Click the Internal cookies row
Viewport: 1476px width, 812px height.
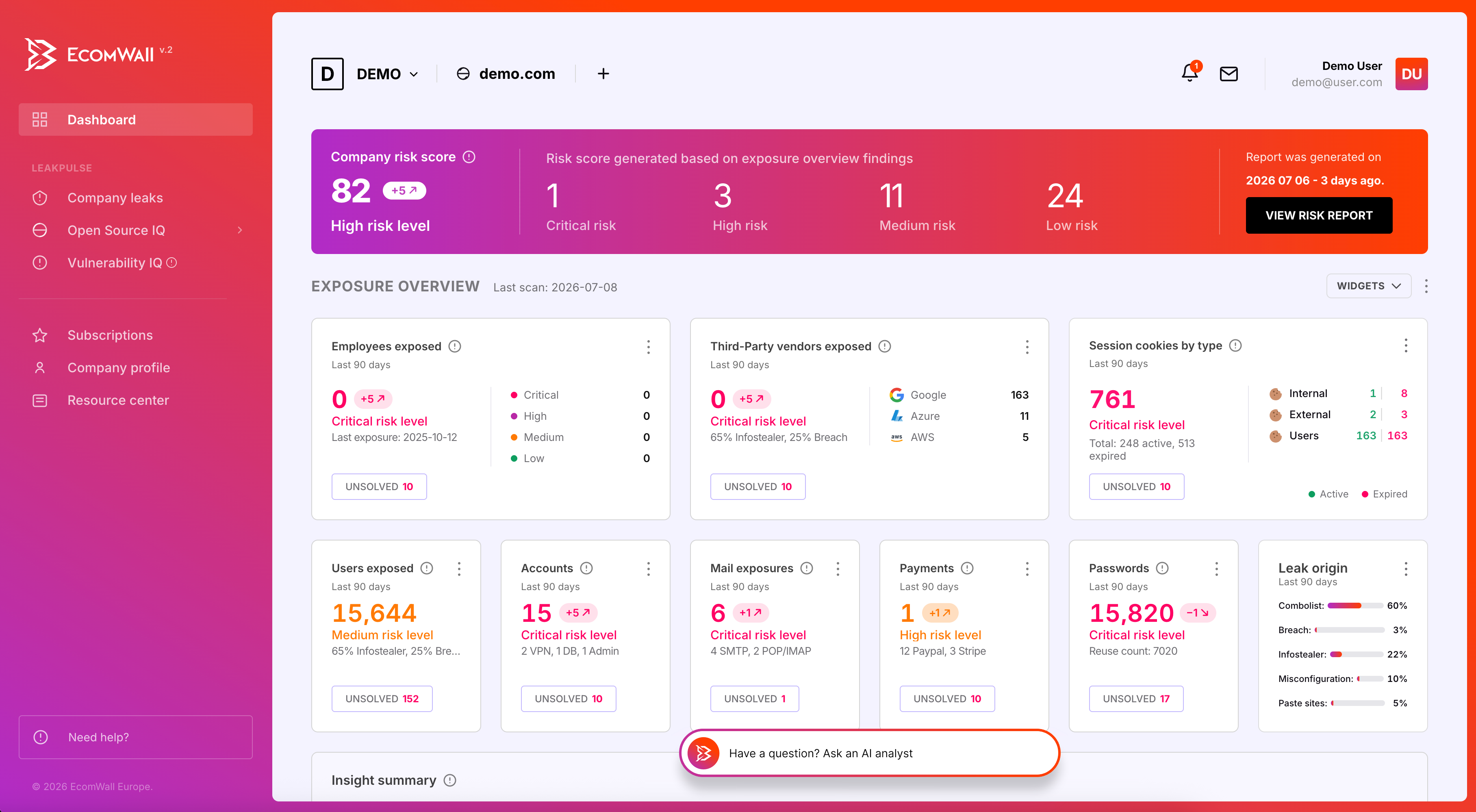[1338, 393]
